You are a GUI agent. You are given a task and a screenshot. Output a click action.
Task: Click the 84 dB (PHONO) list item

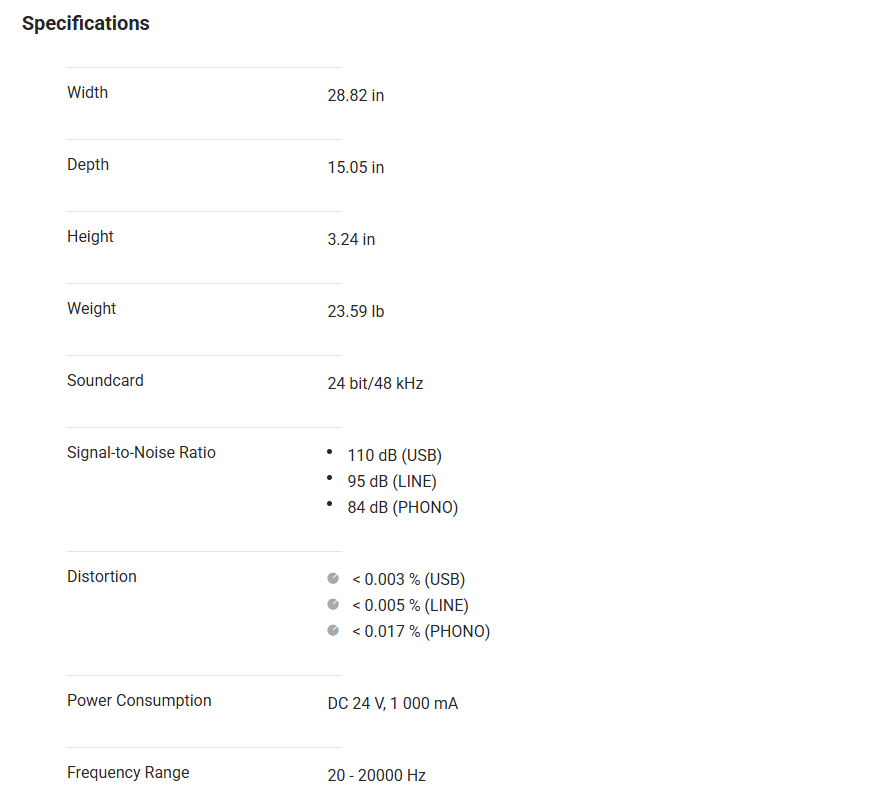[x=402, y=508]
